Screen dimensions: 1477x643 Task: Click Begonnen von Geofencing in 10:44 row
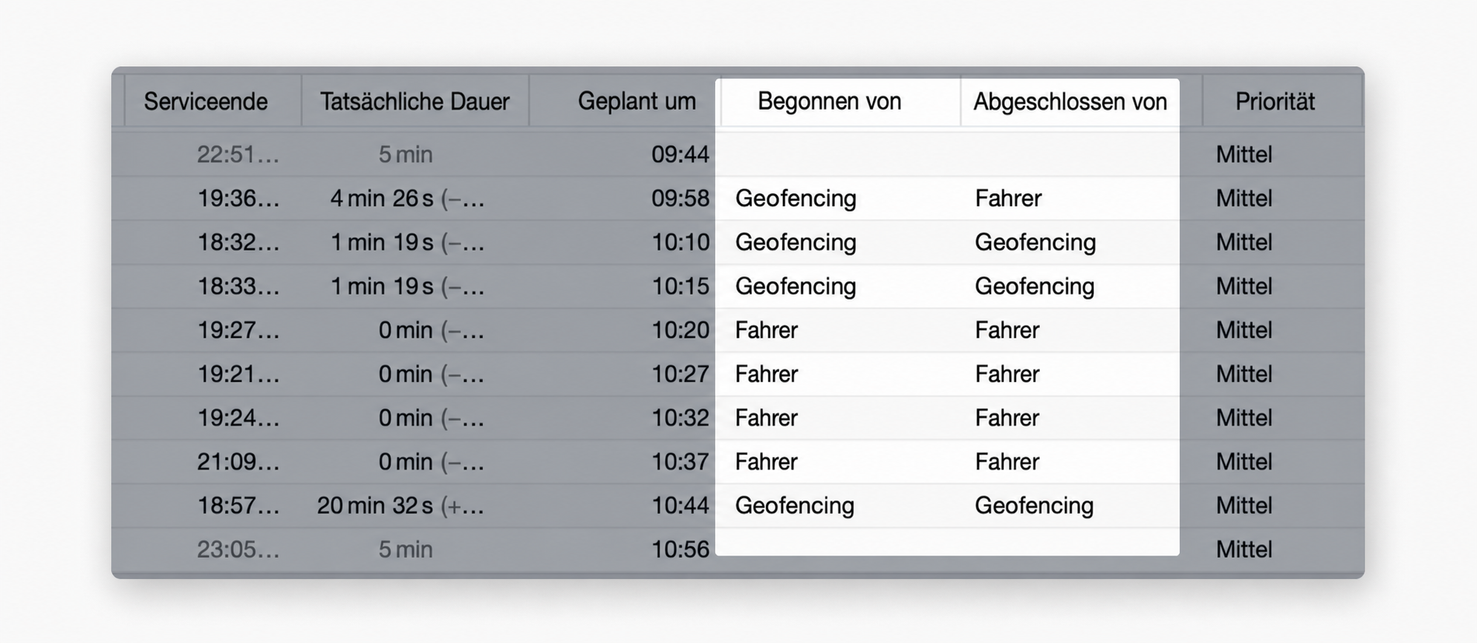[x=795, y=506]
